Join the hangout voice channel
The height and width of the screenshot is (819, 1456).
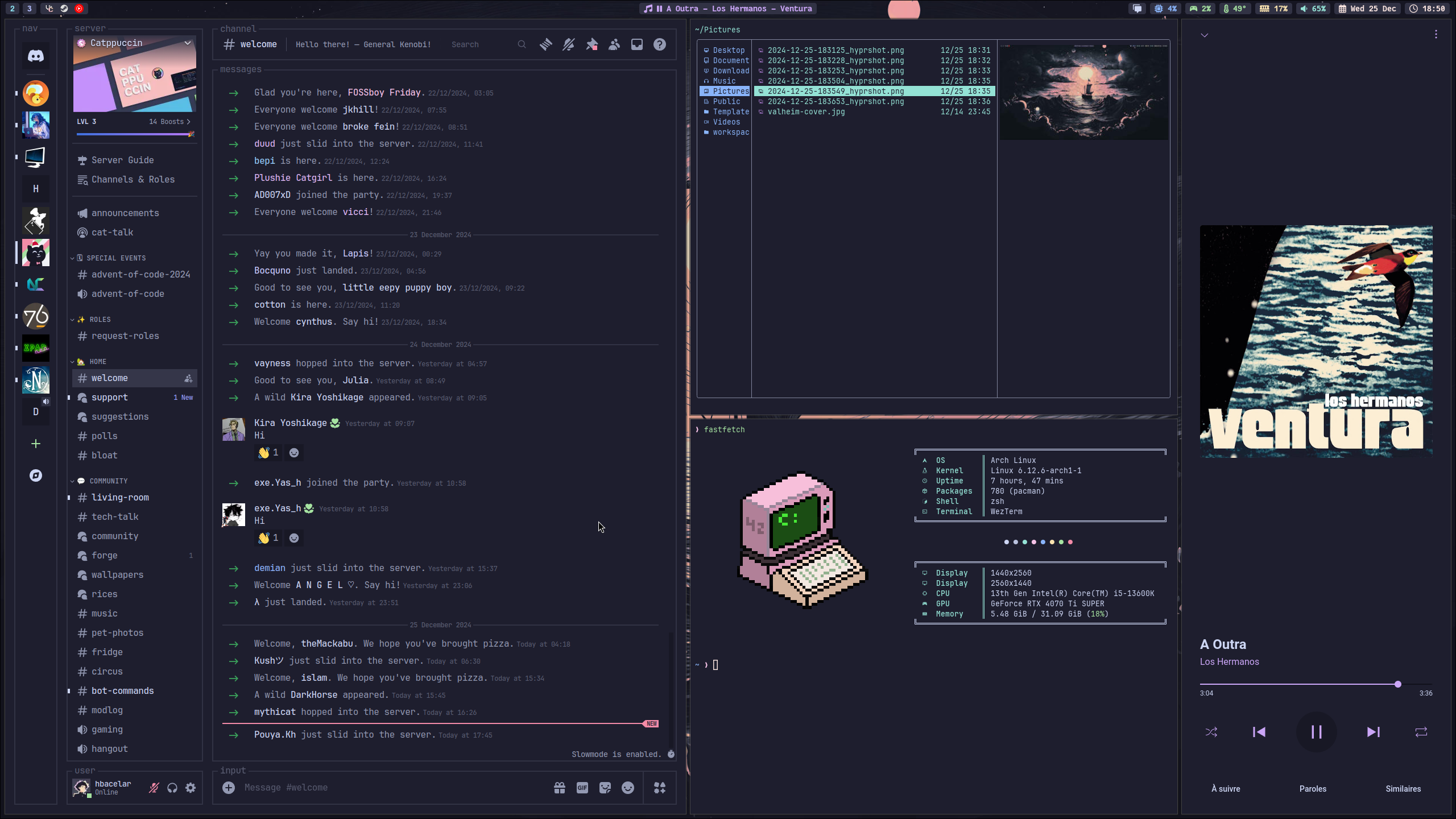click(134, 749)
